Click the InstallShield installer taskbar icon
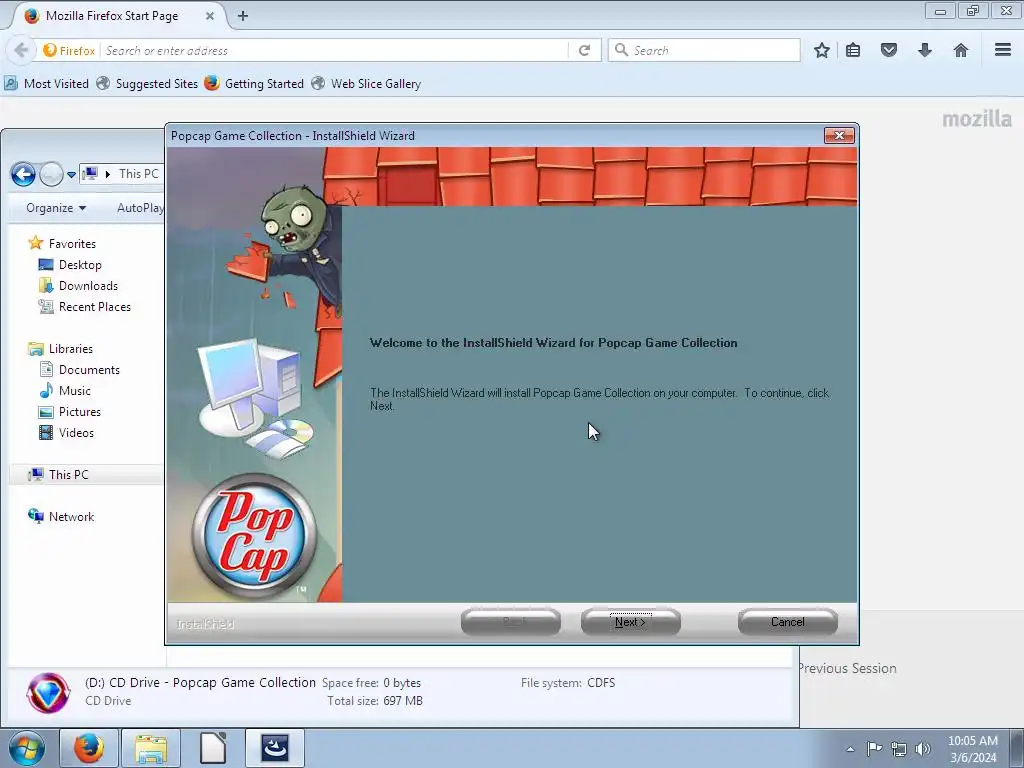 [x=275, y=748]
